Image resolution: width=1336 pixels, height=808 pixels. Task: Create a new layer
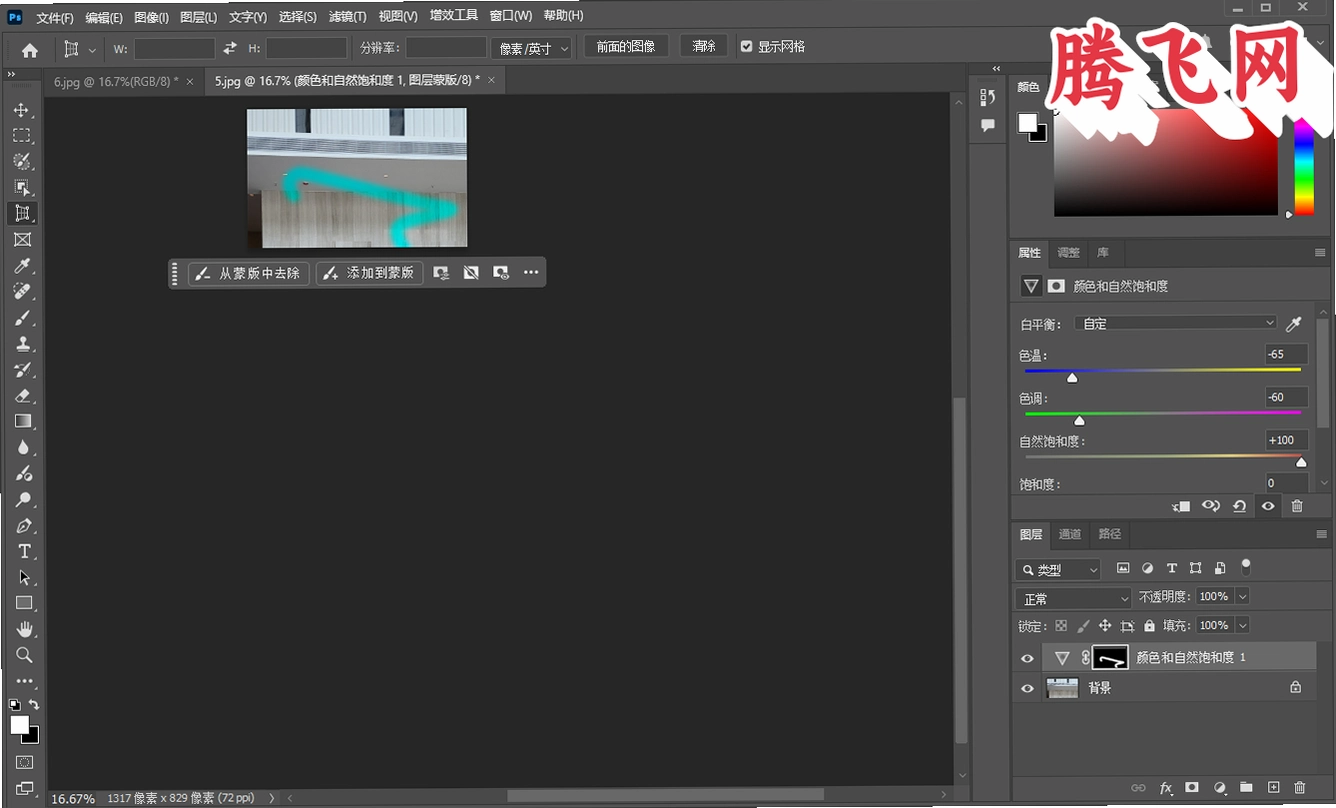(x=1273, y=788)
